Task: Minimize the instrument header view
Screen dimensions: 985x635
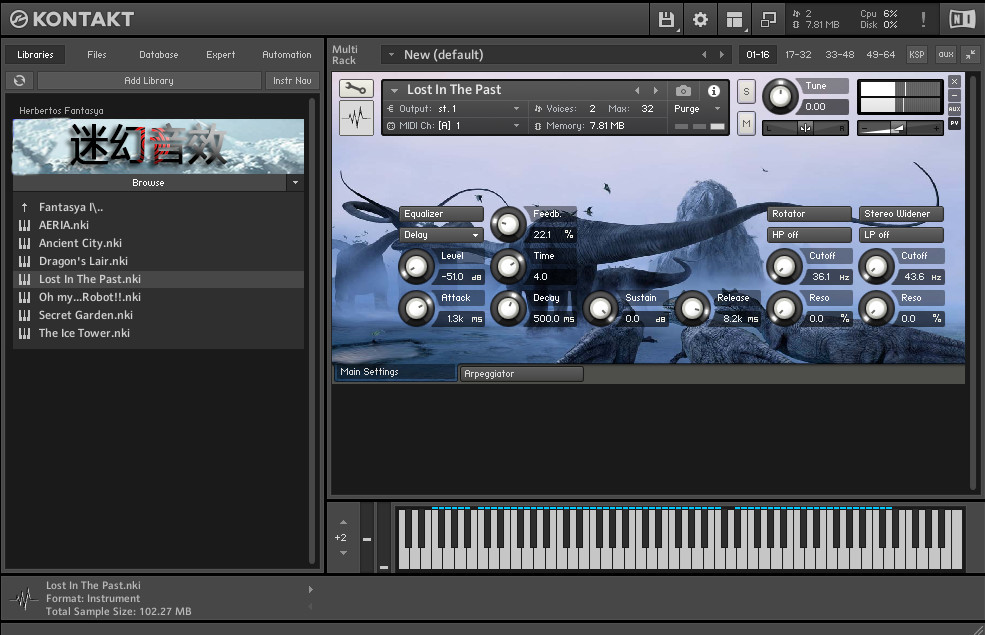Action: coord(954,95)
